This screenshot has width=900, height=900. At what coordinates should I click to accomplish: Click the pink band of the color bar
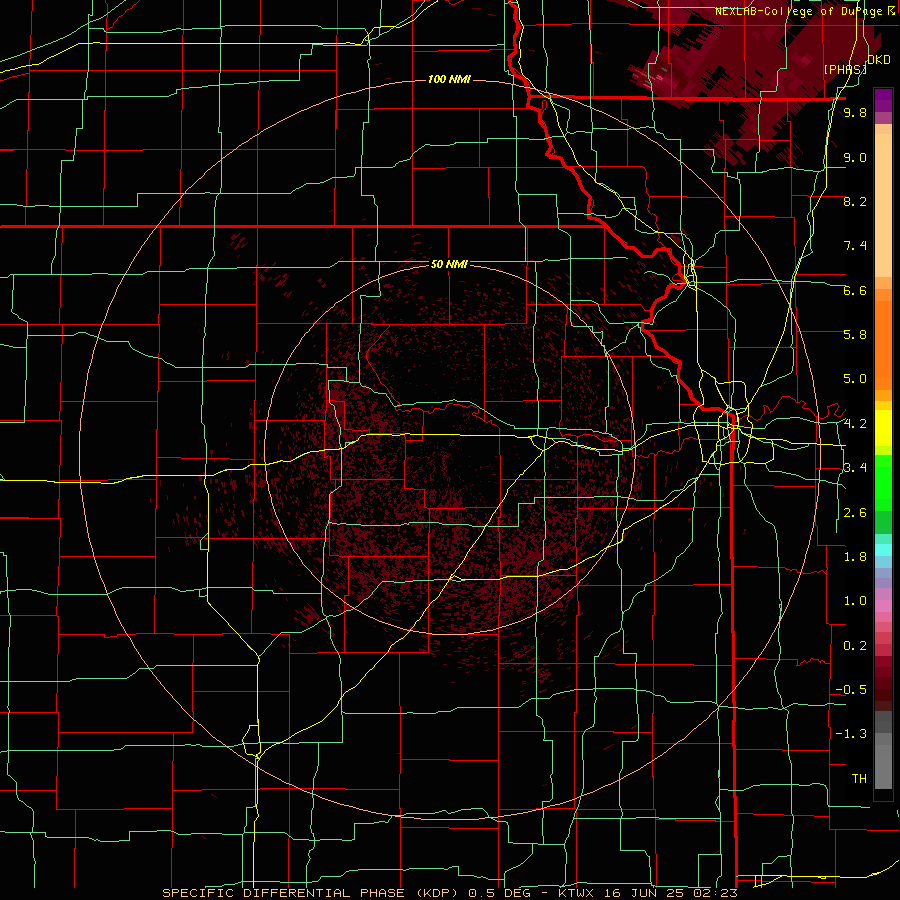click(883, 606)
